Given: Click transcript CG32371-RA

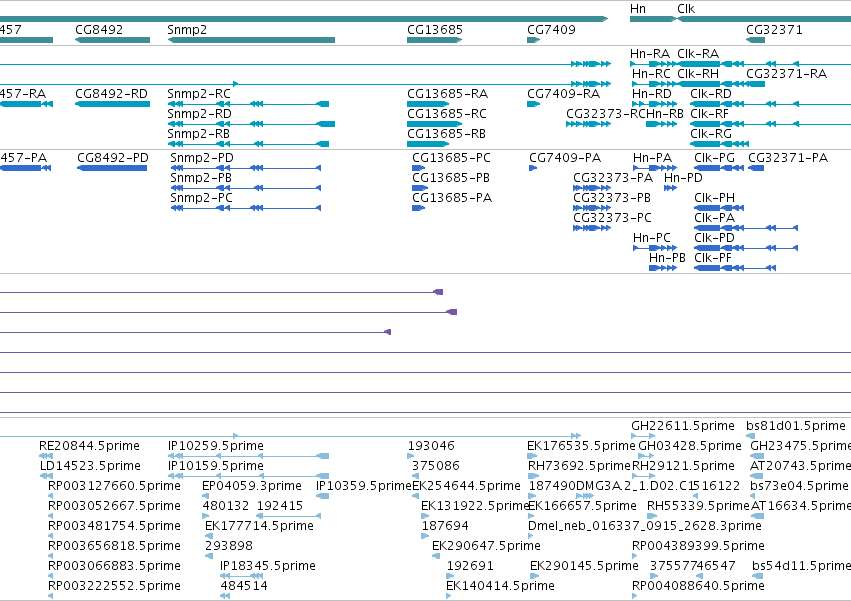Looking at the screenshot, I should click(x=786, y=74).
